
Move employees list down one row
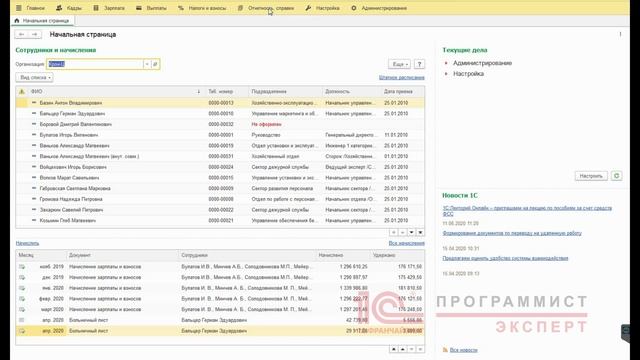(411, 232)
